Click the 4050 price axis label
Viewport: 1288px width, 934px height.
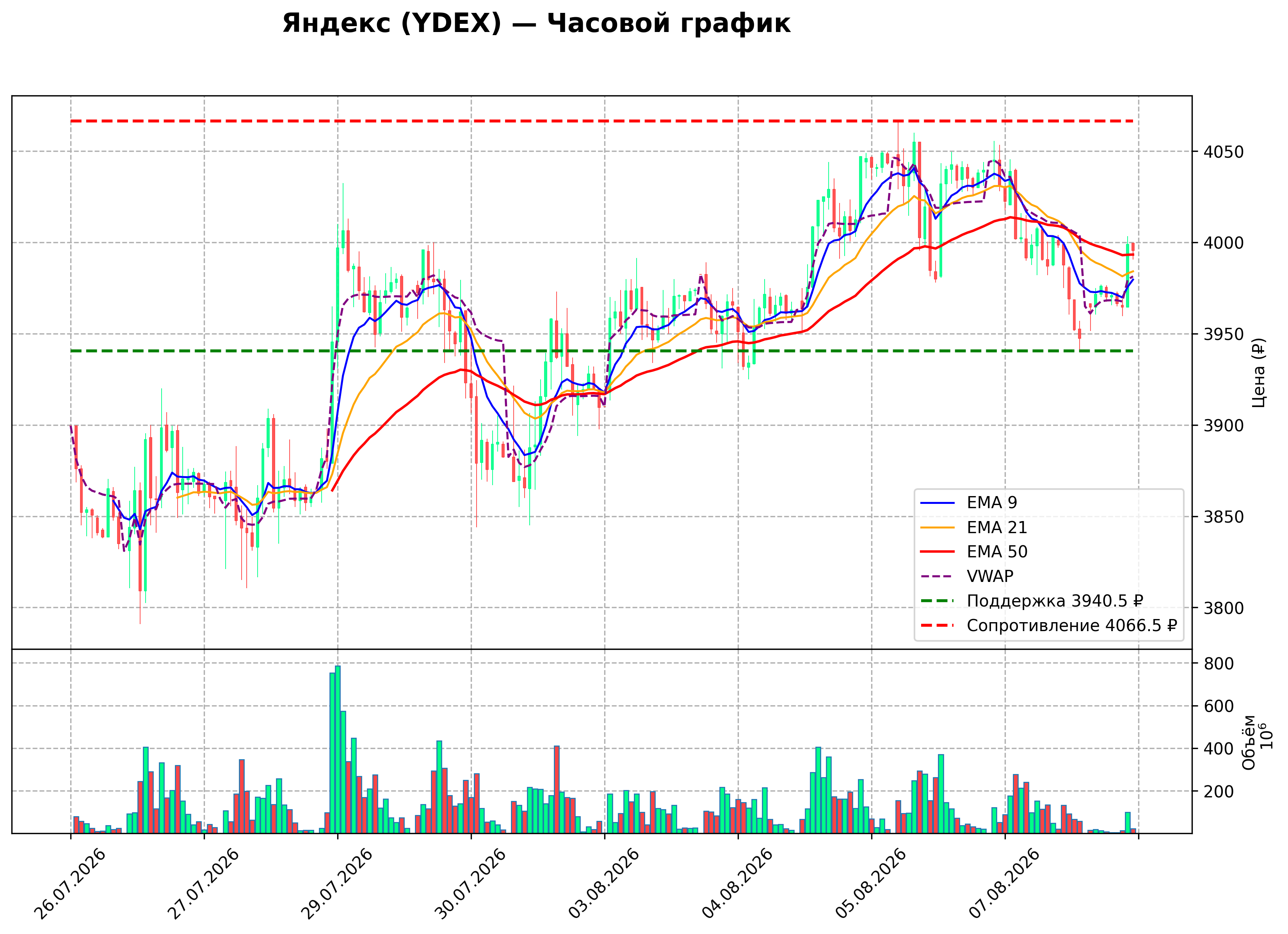(1223, 152)
